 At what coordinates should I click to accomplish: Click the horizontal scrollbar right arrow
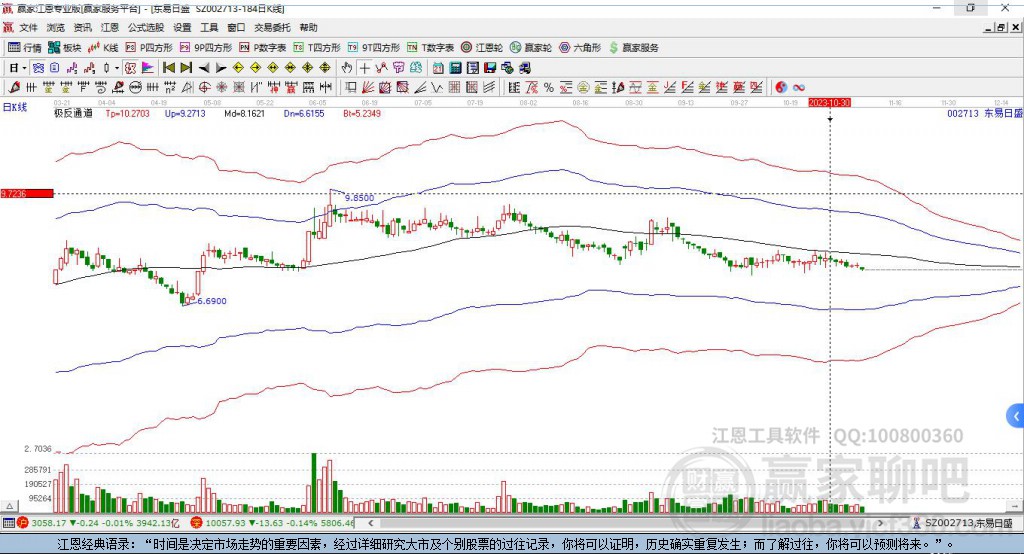880,523
